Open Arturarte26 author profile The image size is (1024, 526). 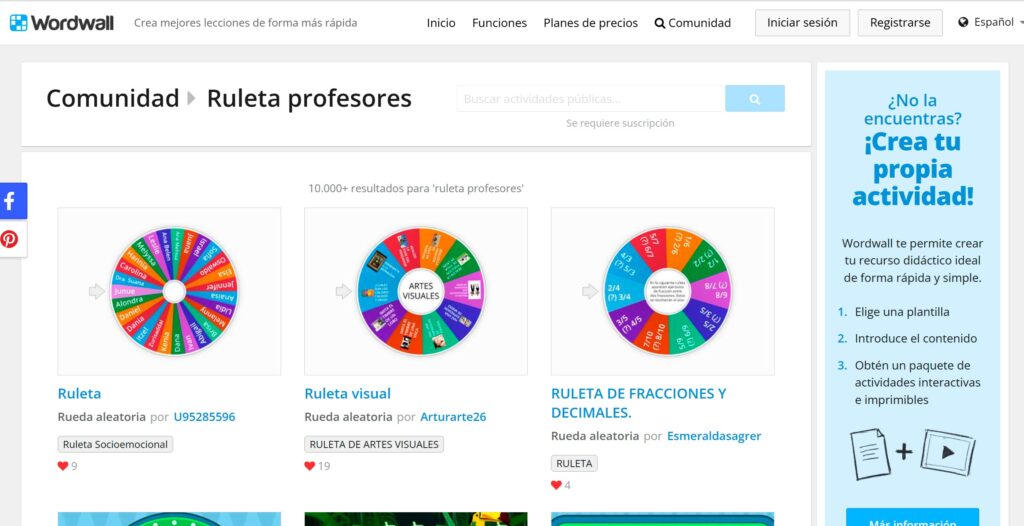tap(452, 417)
